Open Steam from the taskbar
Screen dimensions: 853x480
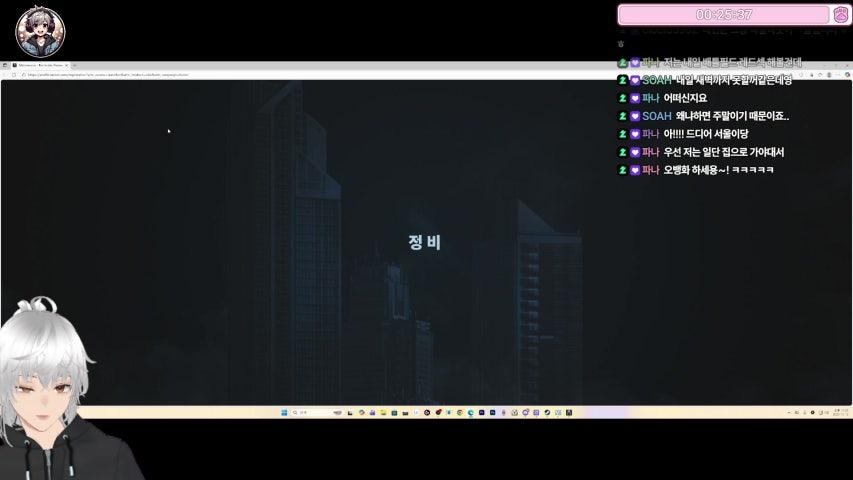(x=547, y=413)
